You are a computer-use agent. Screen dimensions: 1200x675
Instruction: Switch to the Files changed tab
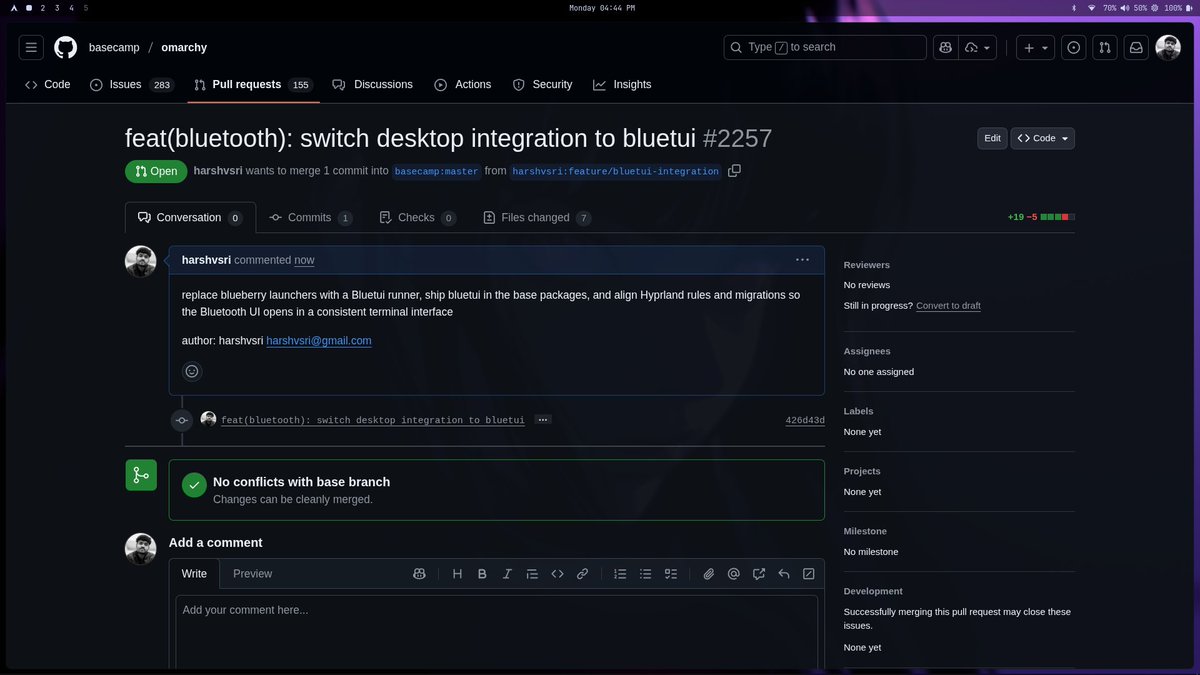(538, 218)
